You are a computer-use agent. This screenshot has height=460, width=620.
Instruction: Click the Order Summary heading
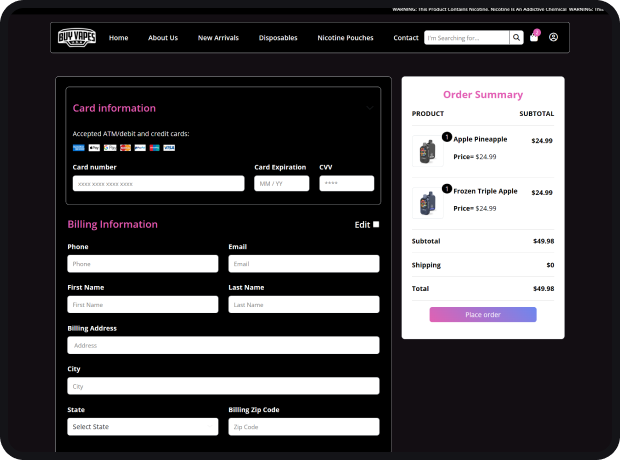click(483, 95)
